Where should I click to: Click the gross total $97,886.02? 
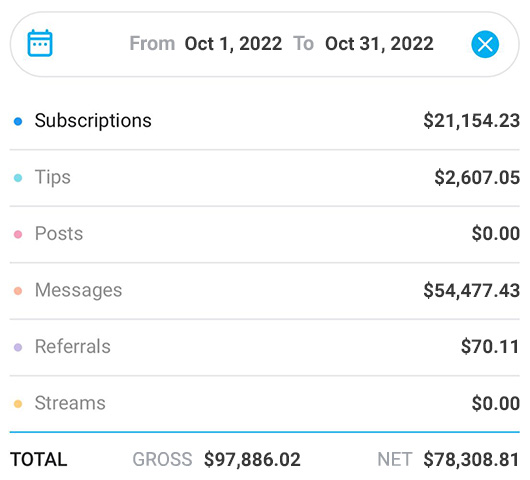(x=252, y=460)
